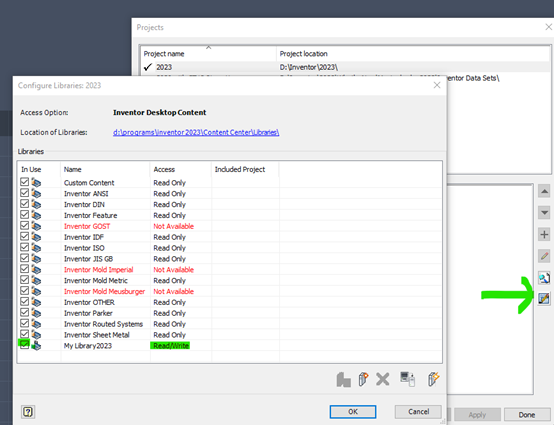This screenshot has height=425, width=554.
Task: Click the D:\Inventor\2023\ project location
Action: [x=309, y=67]
